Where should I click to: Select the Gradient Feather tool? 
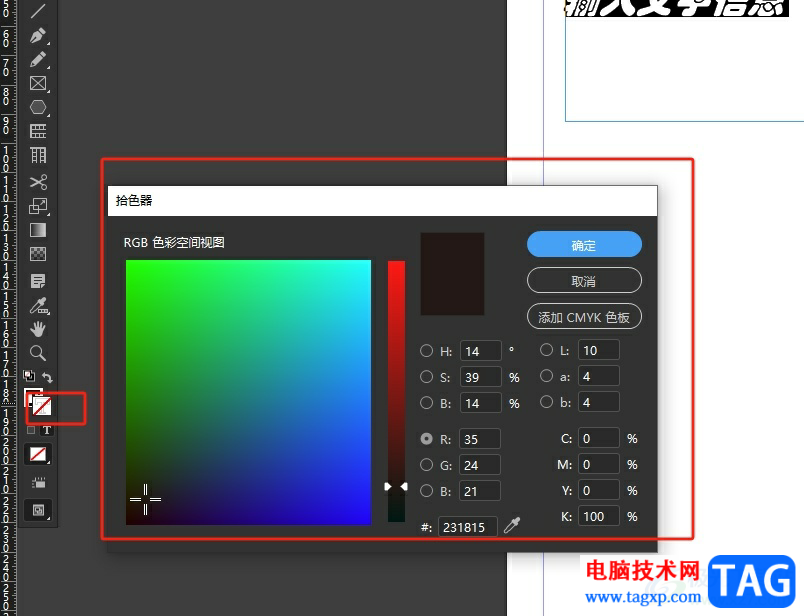point(38,254)
